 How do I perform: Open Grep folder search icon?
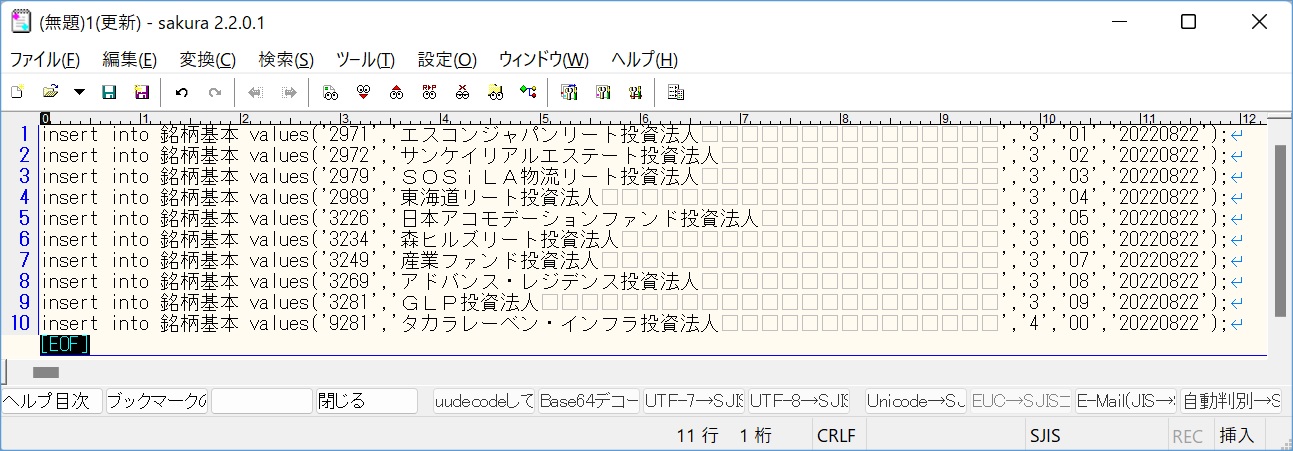pyautogui.click(x=495, y=92)
